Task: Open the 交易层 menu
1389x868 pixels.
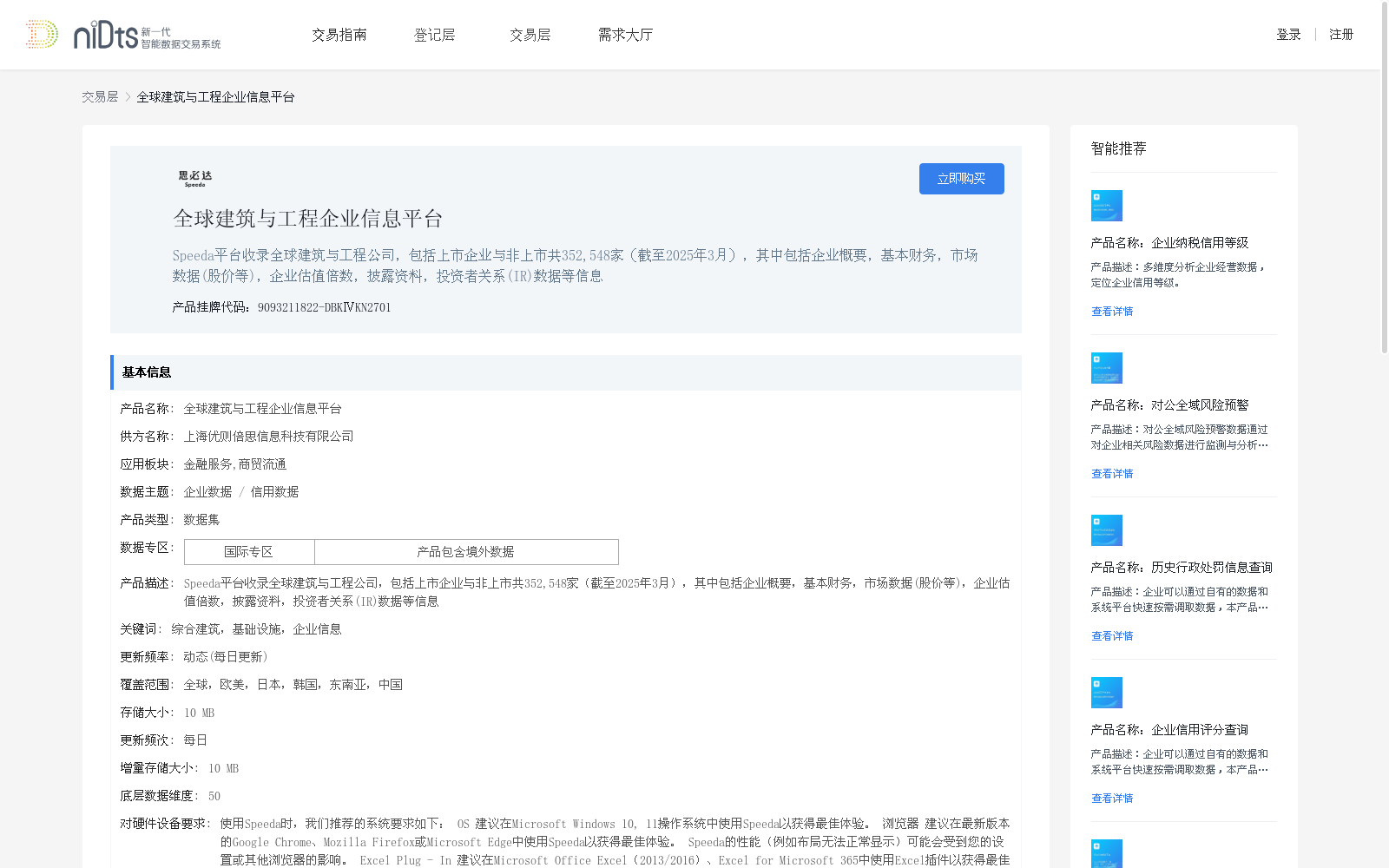Action: coord(530,35)
